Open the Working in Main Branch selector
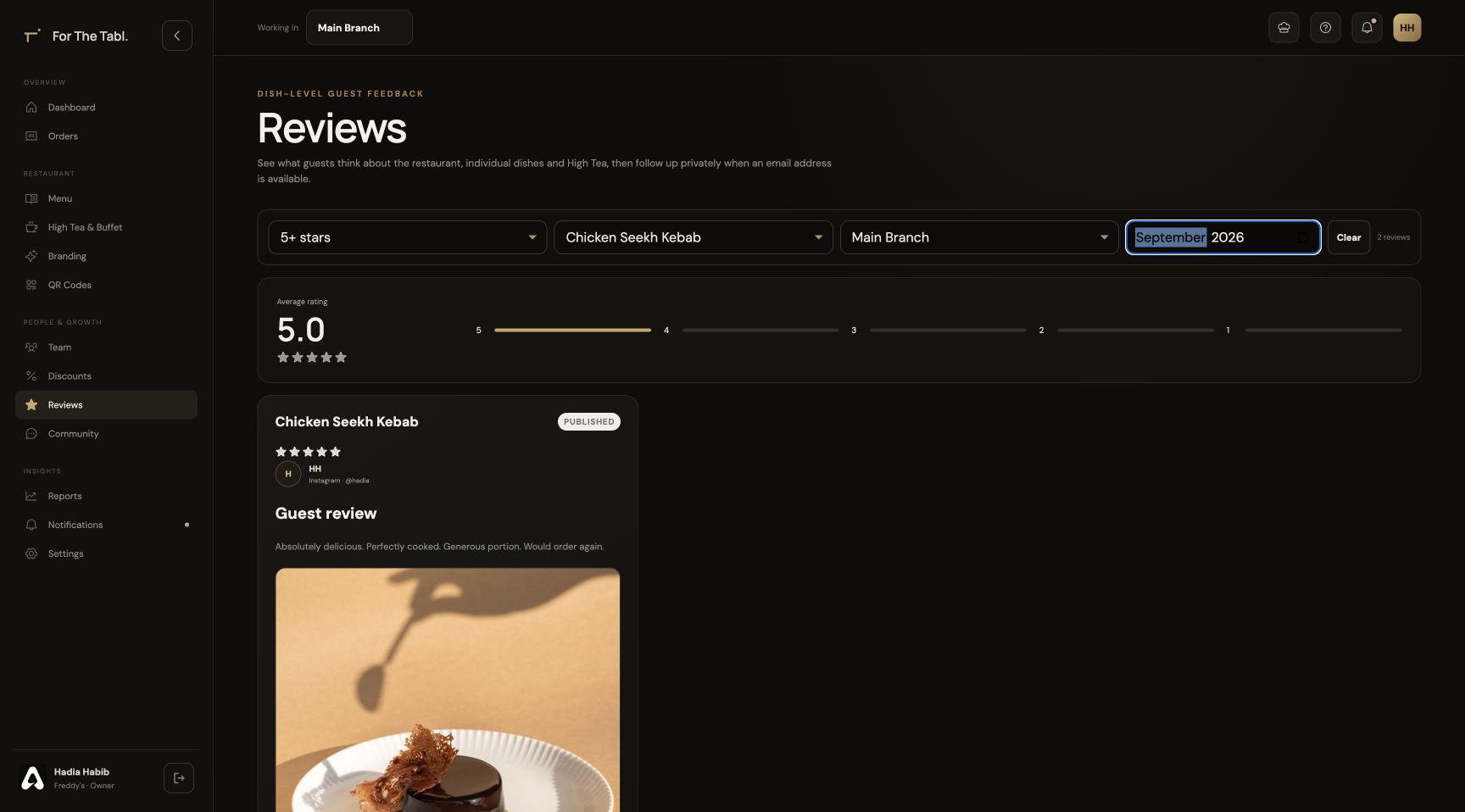Screen dimensions: 1465x812 pyautogui.click(x=359, y=28)
